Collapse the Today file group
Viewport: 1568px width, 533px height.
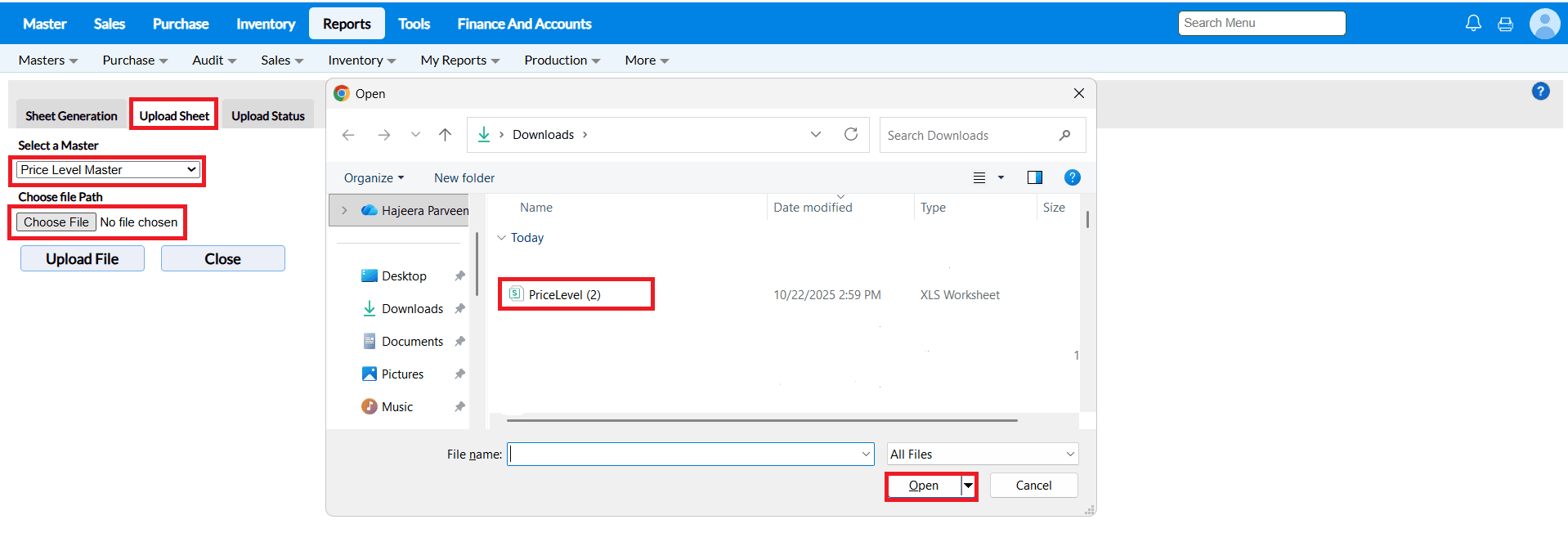point(502,238)
